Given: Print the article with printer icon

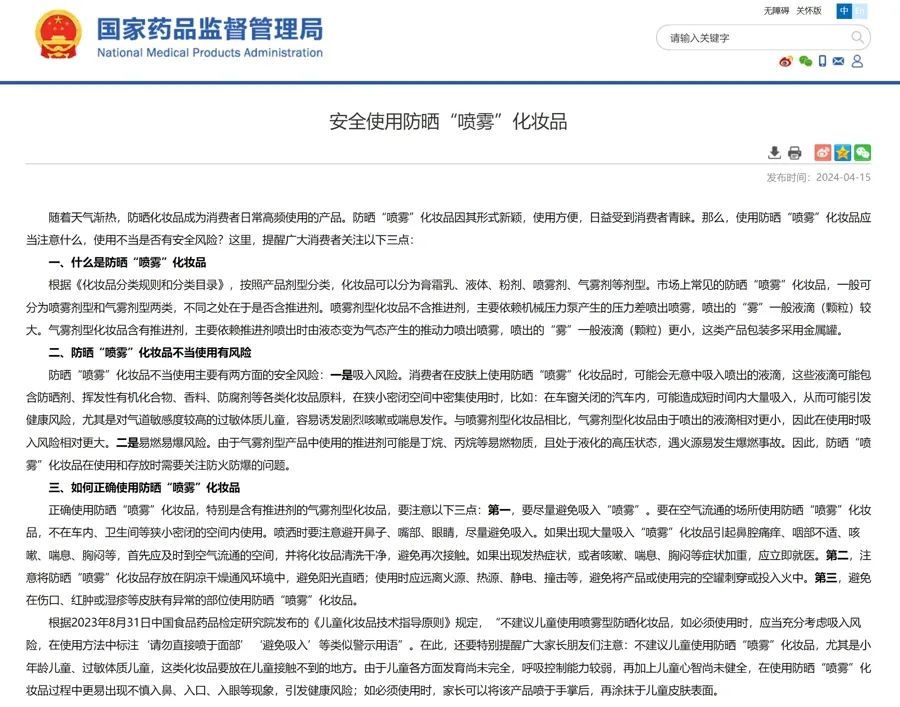Looking at the screenshot, I should coord(794,153).
